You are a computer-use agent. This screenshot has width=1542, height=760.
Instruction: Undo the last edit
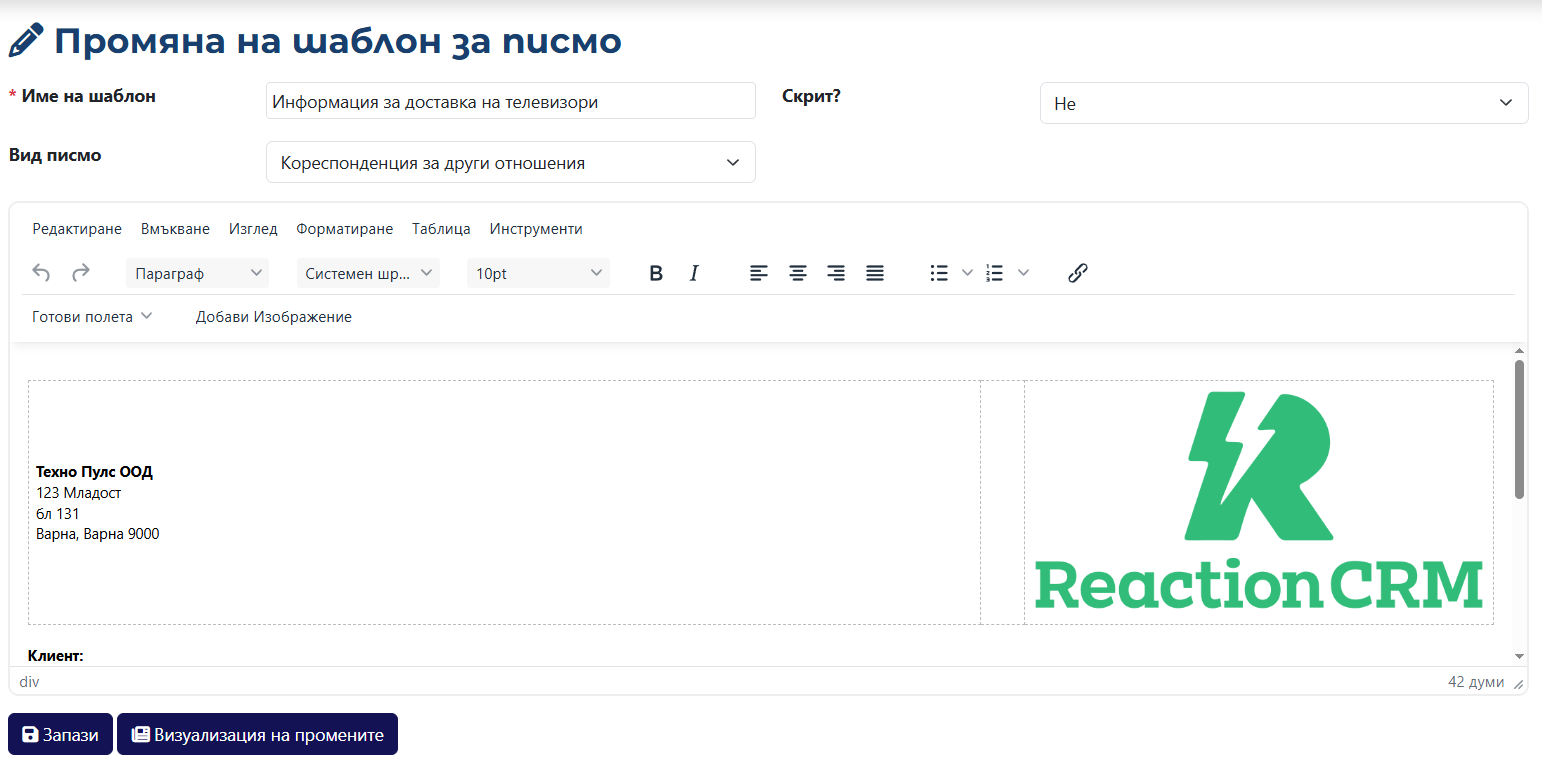(41, 273)
